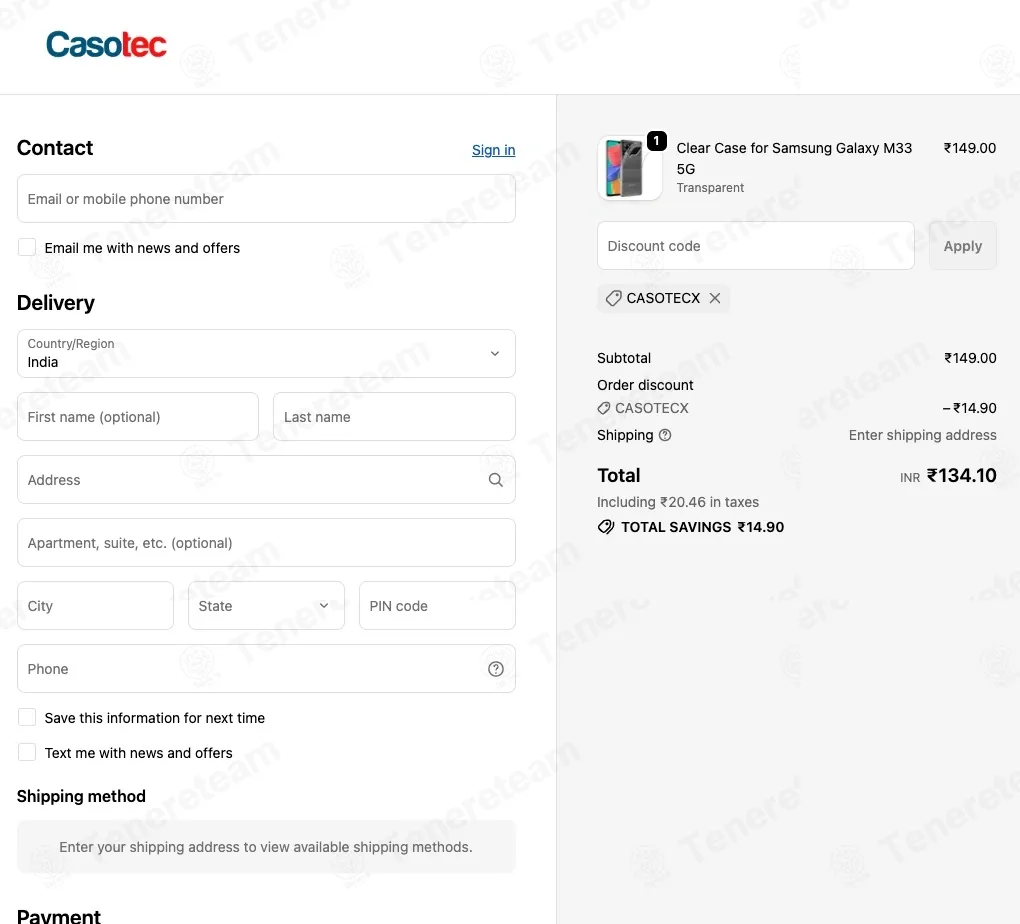
Task: Focus the Discount code field
Action: 756,246
